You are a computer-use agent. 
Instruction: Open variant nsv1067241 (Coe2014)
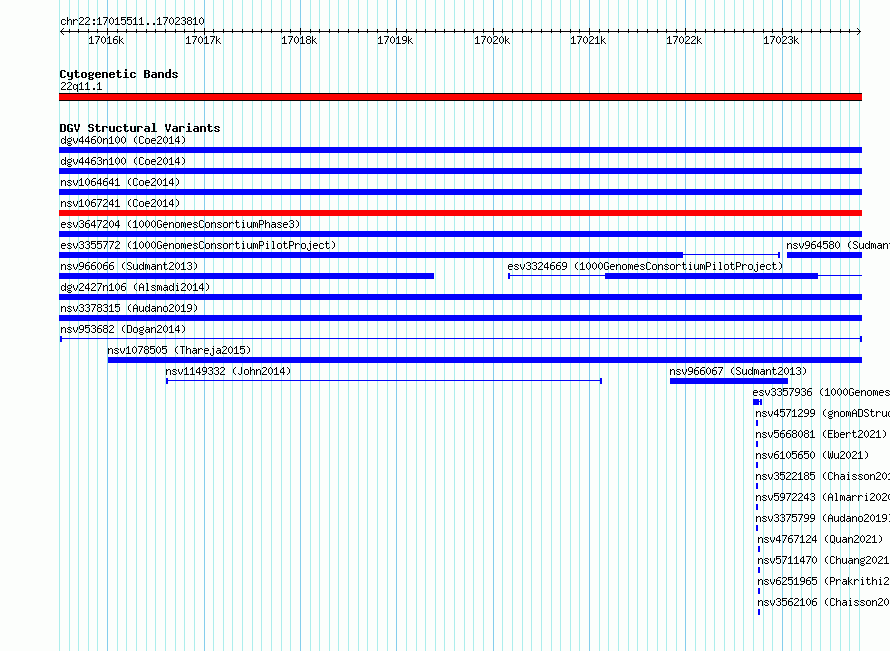tap(120, 203)
